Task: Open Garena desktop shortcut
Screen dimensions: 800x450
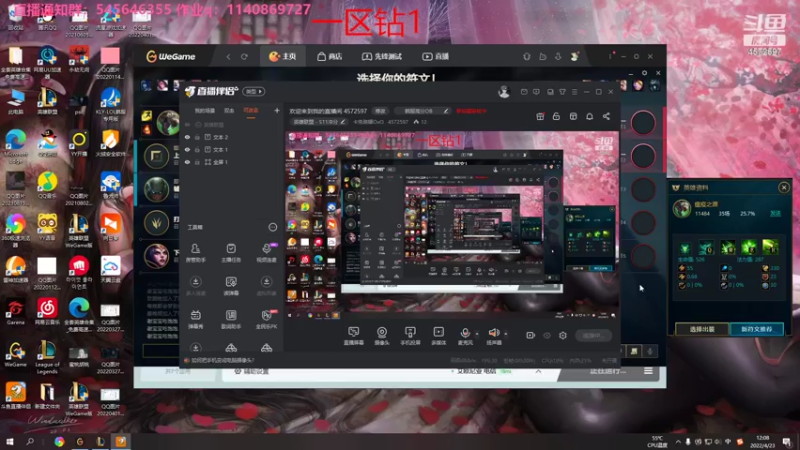Action: 15,312
